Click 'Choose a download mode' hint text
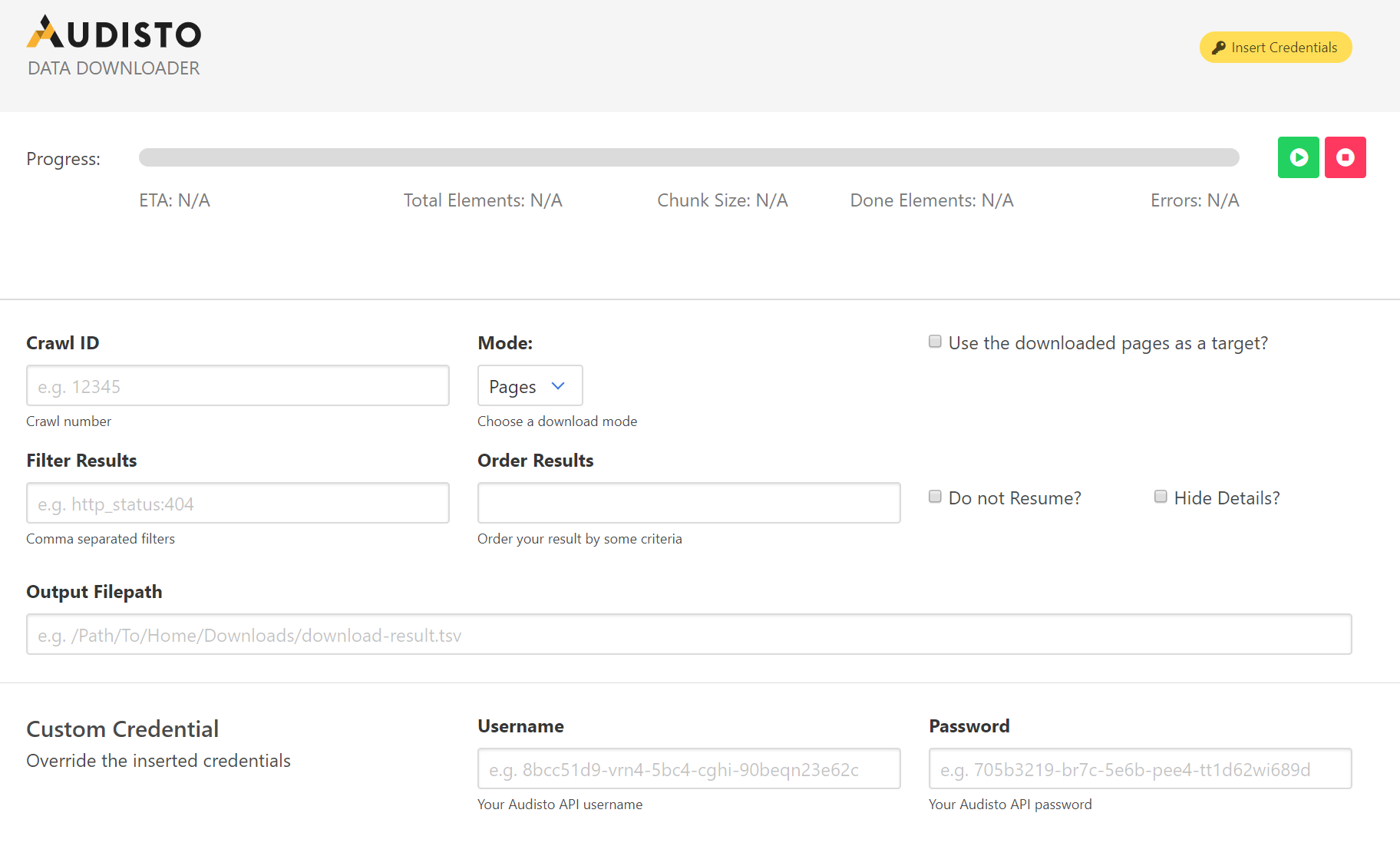Viewport: 1400px width, 846px height. pos(557,421)
